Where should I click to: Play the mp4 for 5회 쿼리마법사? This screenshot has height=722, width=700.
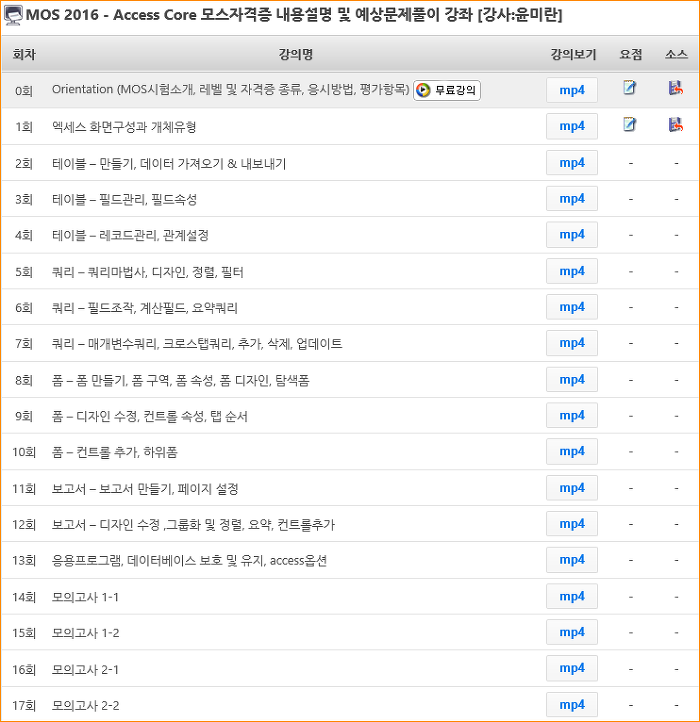click(572, 271)
